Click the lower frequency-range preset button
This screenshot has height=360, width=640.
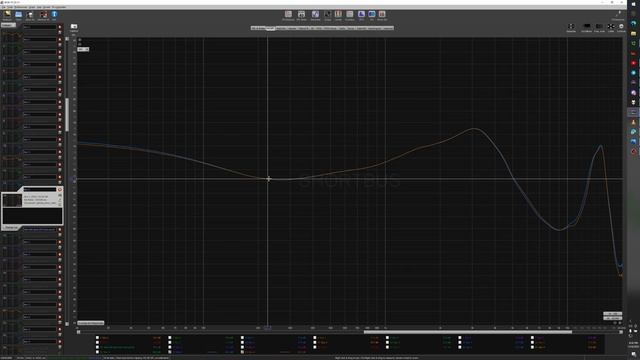612,318
